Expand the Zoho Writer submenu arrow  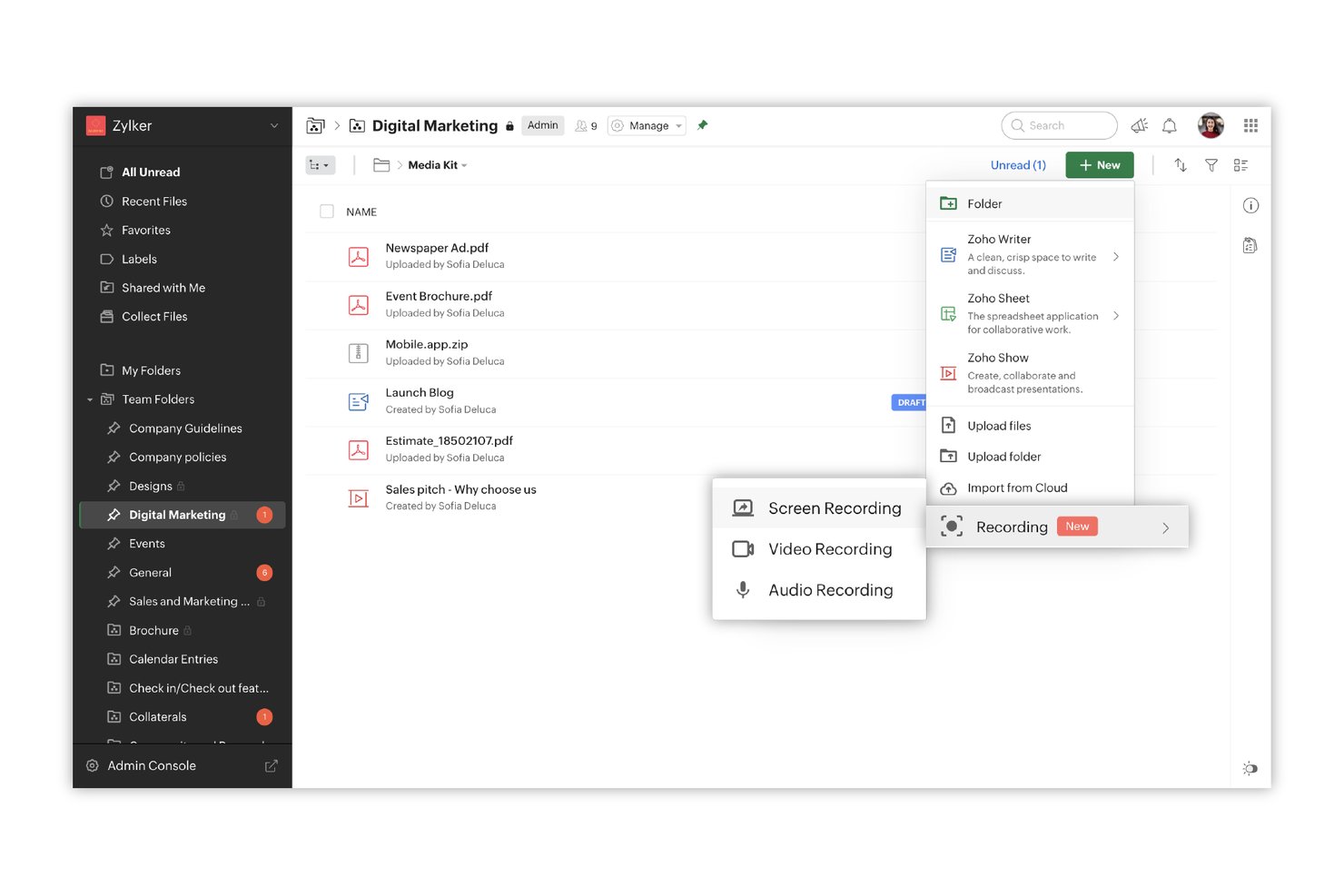pyautogui.click(x=1116, y=257)
